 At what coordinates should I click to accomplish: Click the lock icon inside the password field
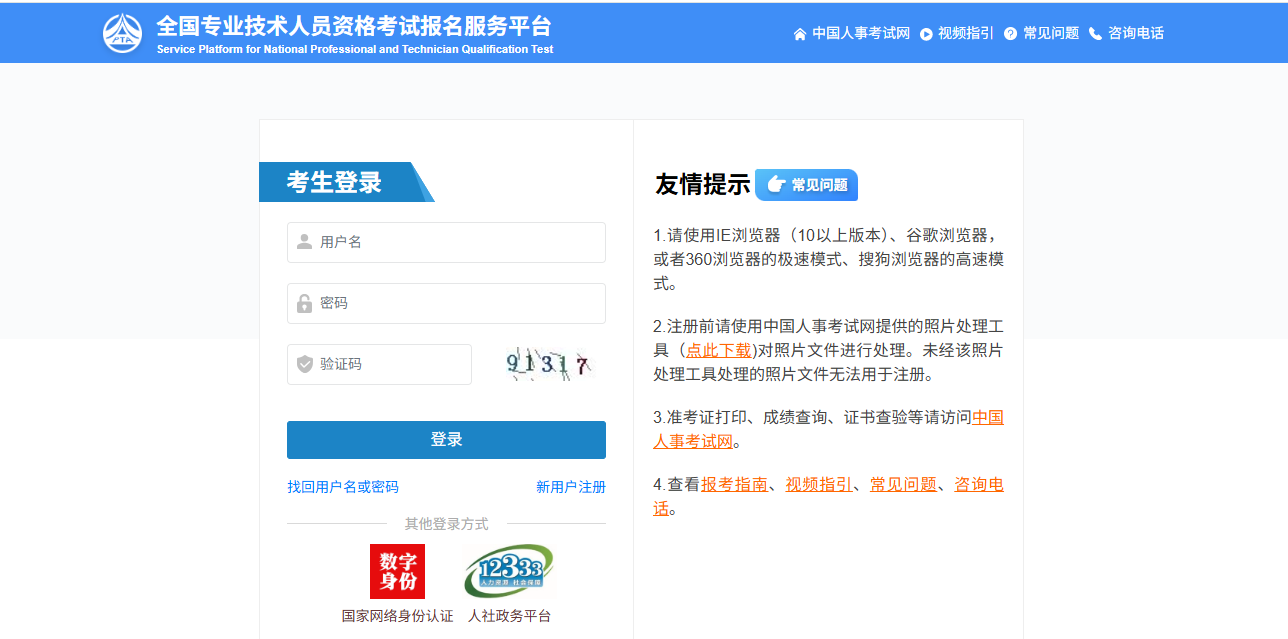(303, 303)
